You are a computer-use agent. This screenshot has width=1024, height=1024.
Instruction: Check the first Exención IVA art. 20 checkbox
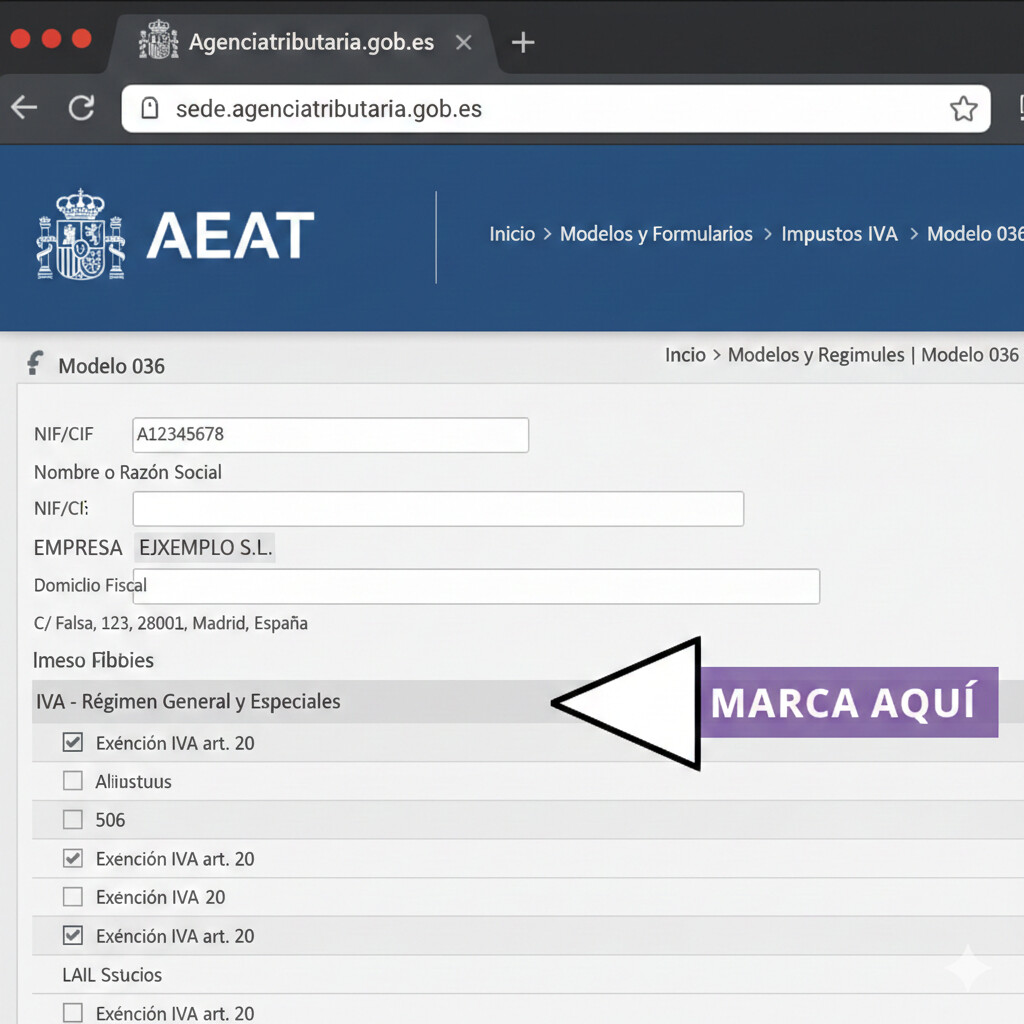click(x=72, y=742)
